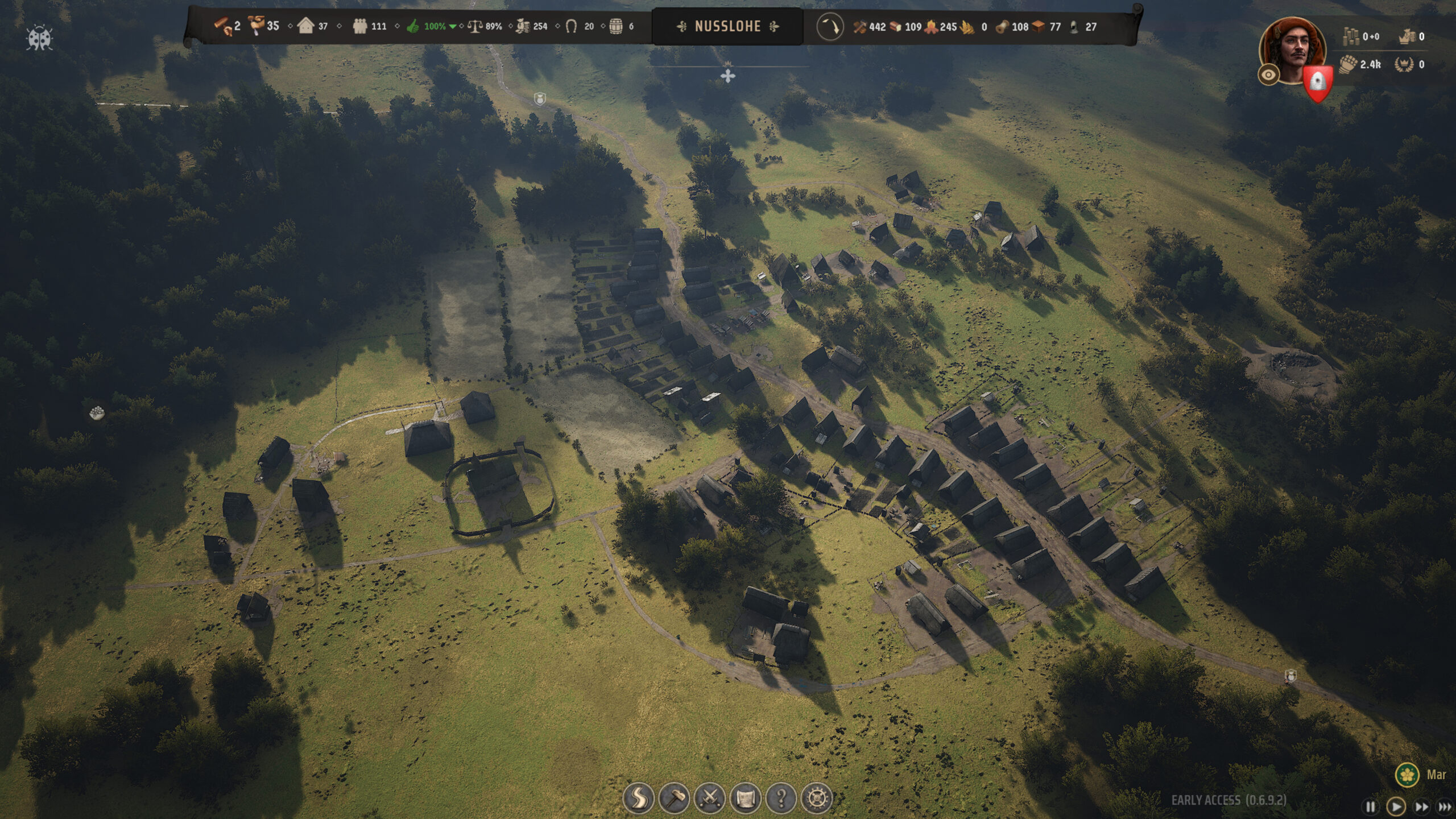Open the help question mark button
The image size is (1456, 819).
(781, 798)
